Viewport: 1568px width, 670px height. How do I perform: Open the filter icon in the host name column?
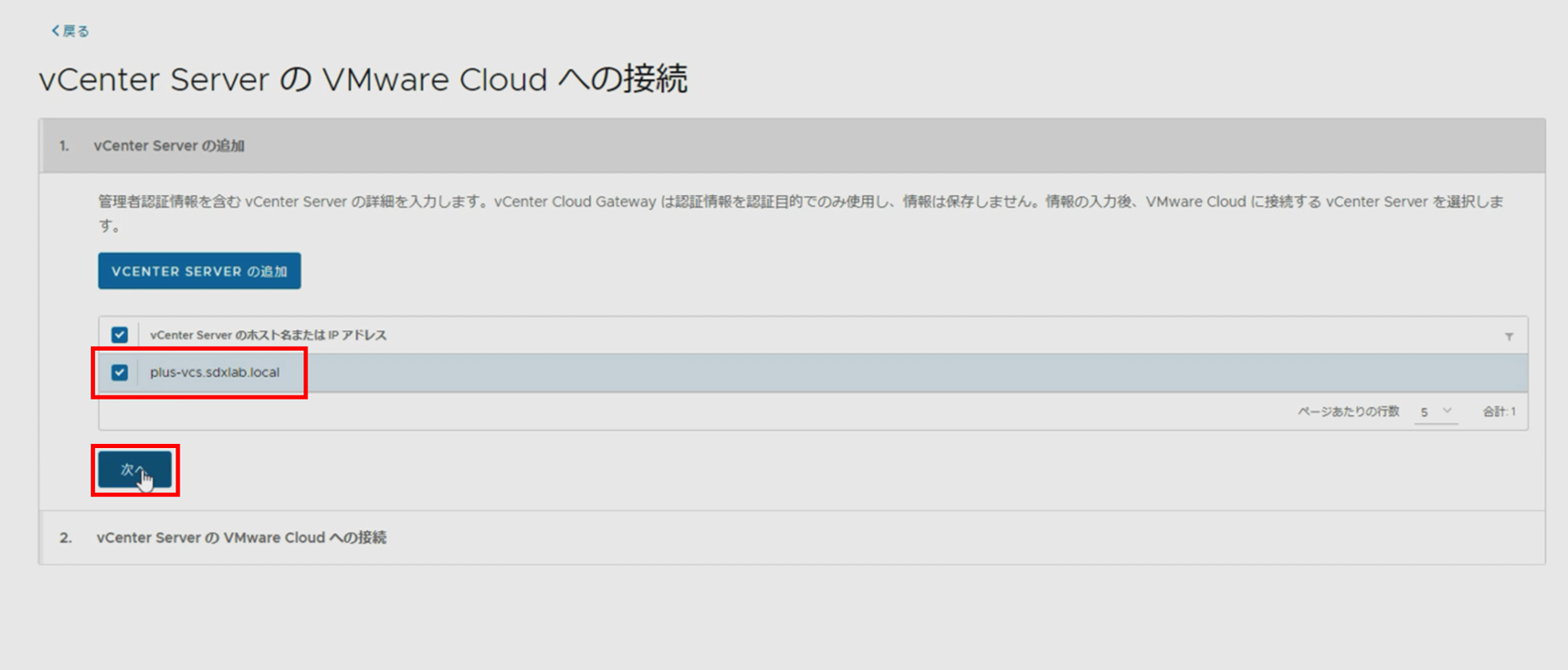coord(1509,336)
